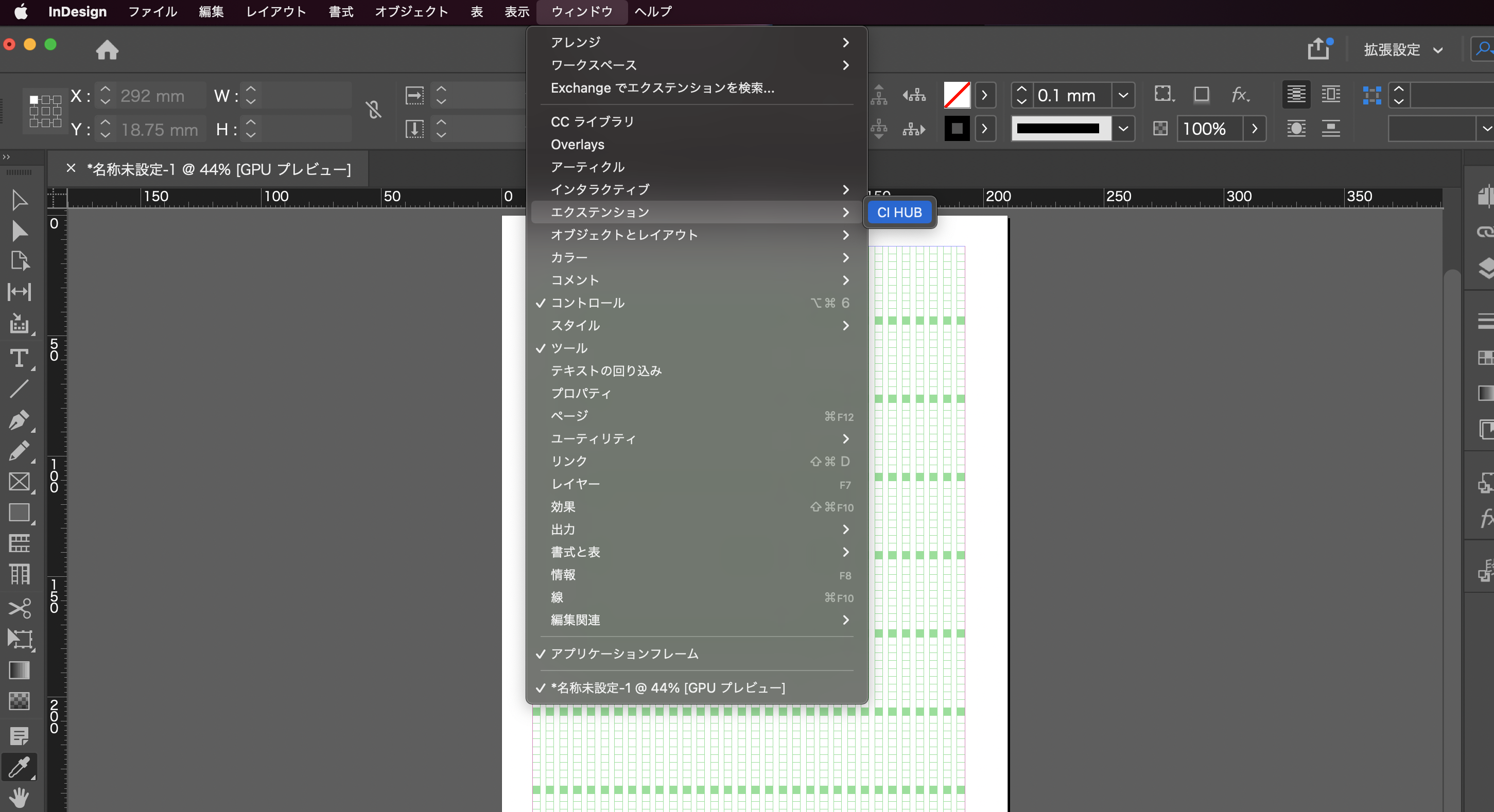Select the Selection tool arrow
Viewport: 1494px width, 812px height.
point(19,200)
